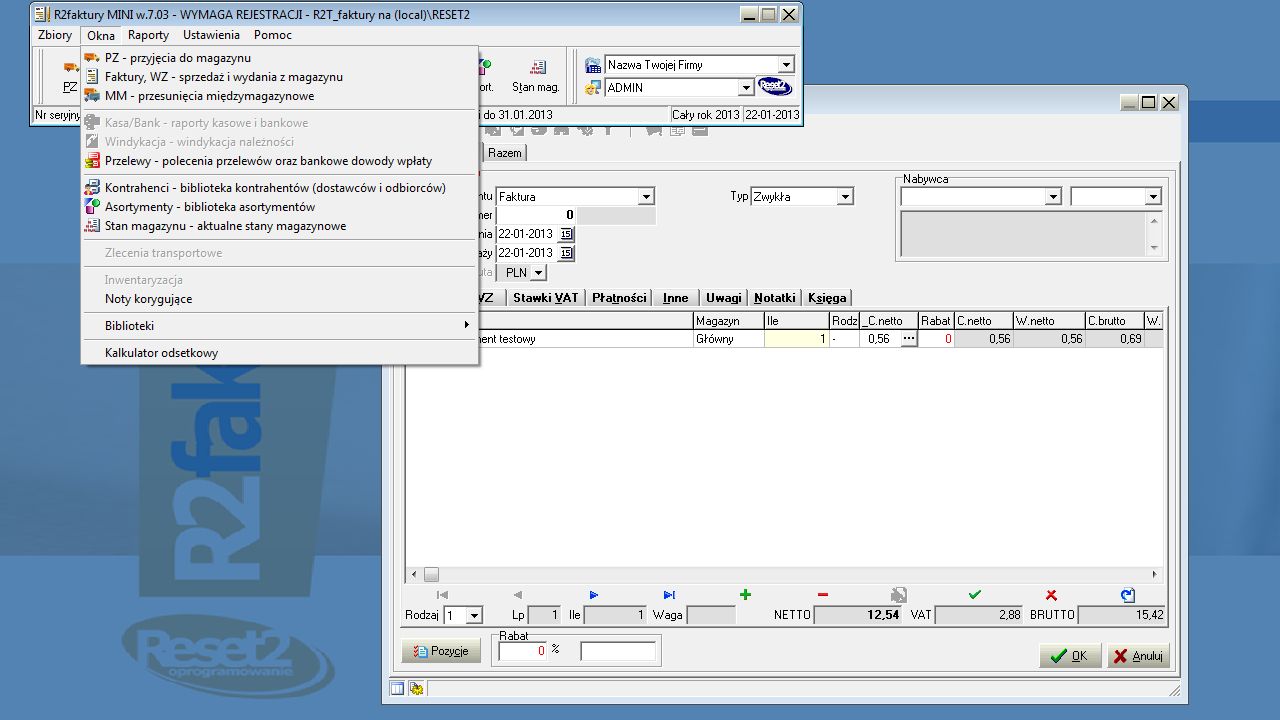Screen dimensions: 1280x720
Task: Click the Reset2 logo button
Action: 775,87
